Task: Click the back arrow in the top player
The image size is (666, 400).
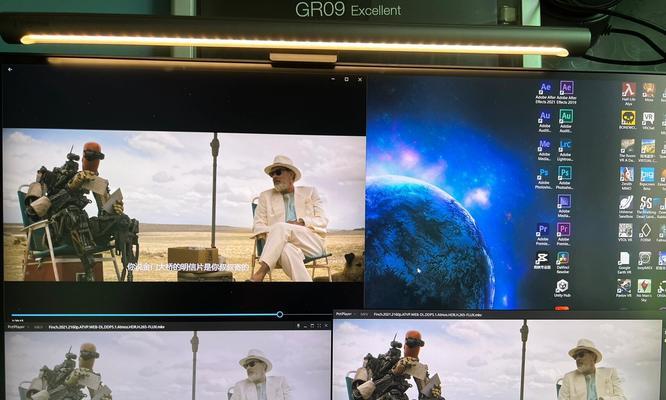Action: 10,69
